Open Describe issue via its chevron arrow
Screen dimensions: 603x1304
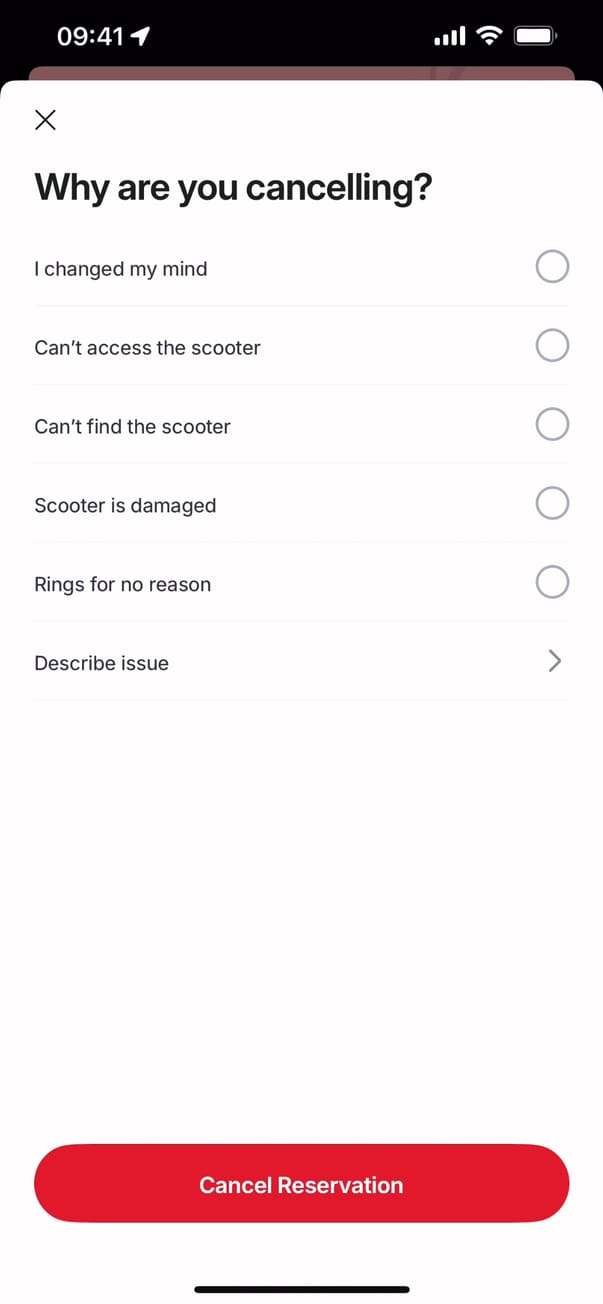pos(555,661)
